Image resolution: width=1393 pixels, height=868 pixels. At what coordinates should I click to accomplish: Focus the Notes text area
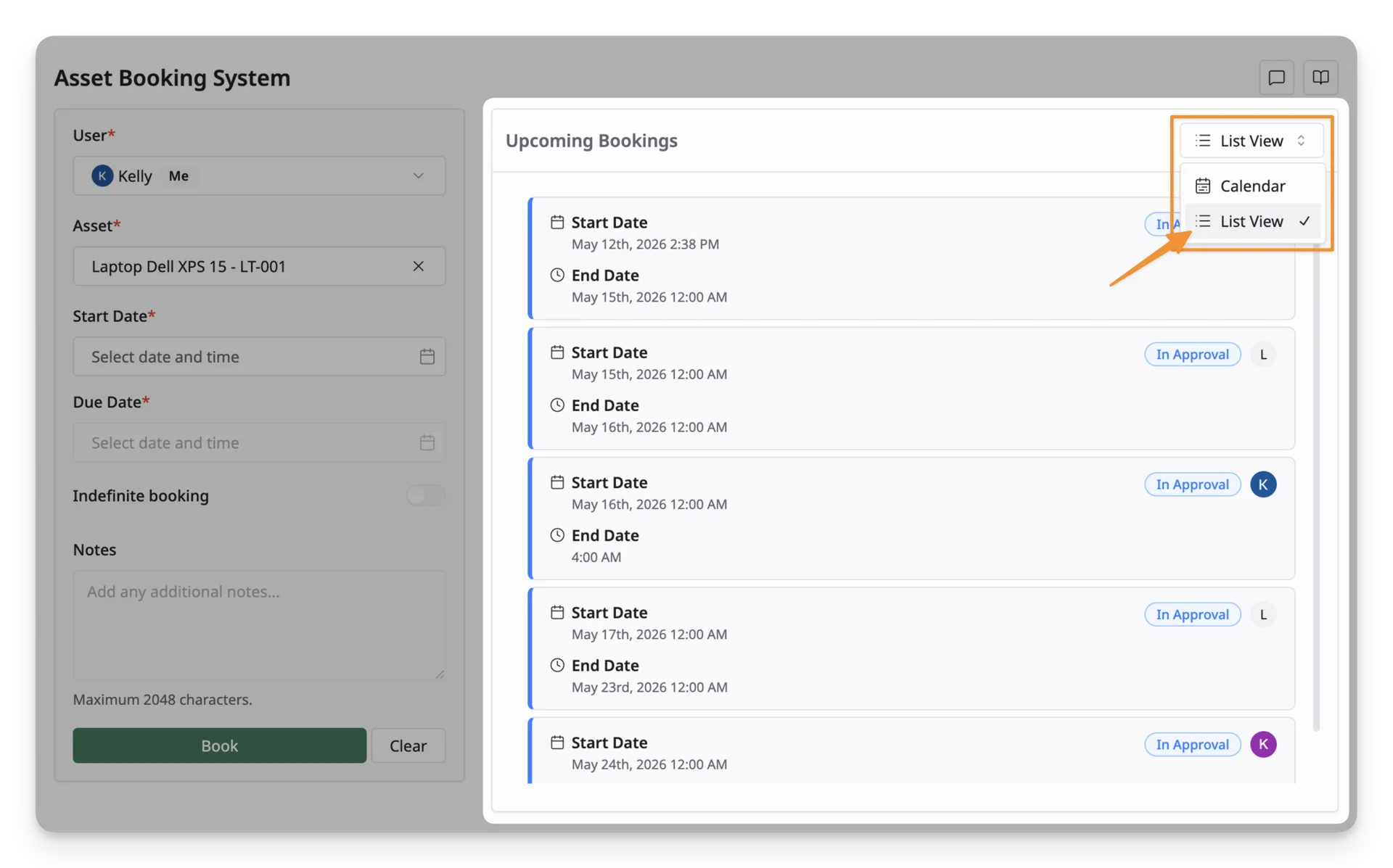point(259,625)
